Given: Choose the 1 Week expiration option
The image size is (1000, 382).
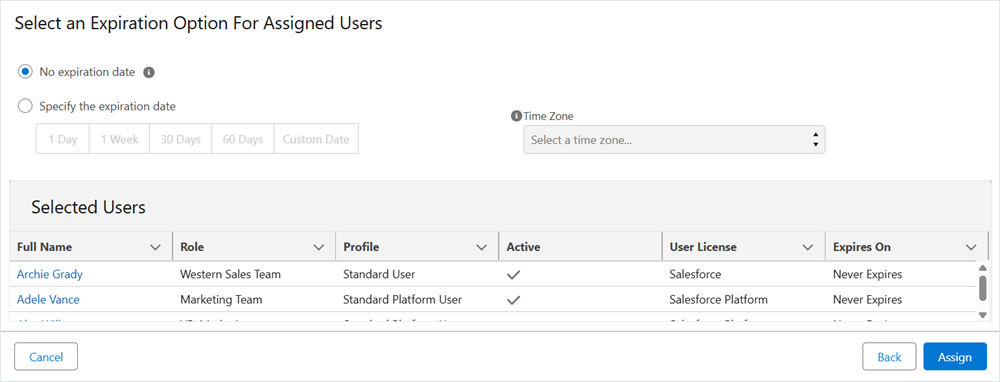Looking at the screenshot, I should (x=119, y=139).
